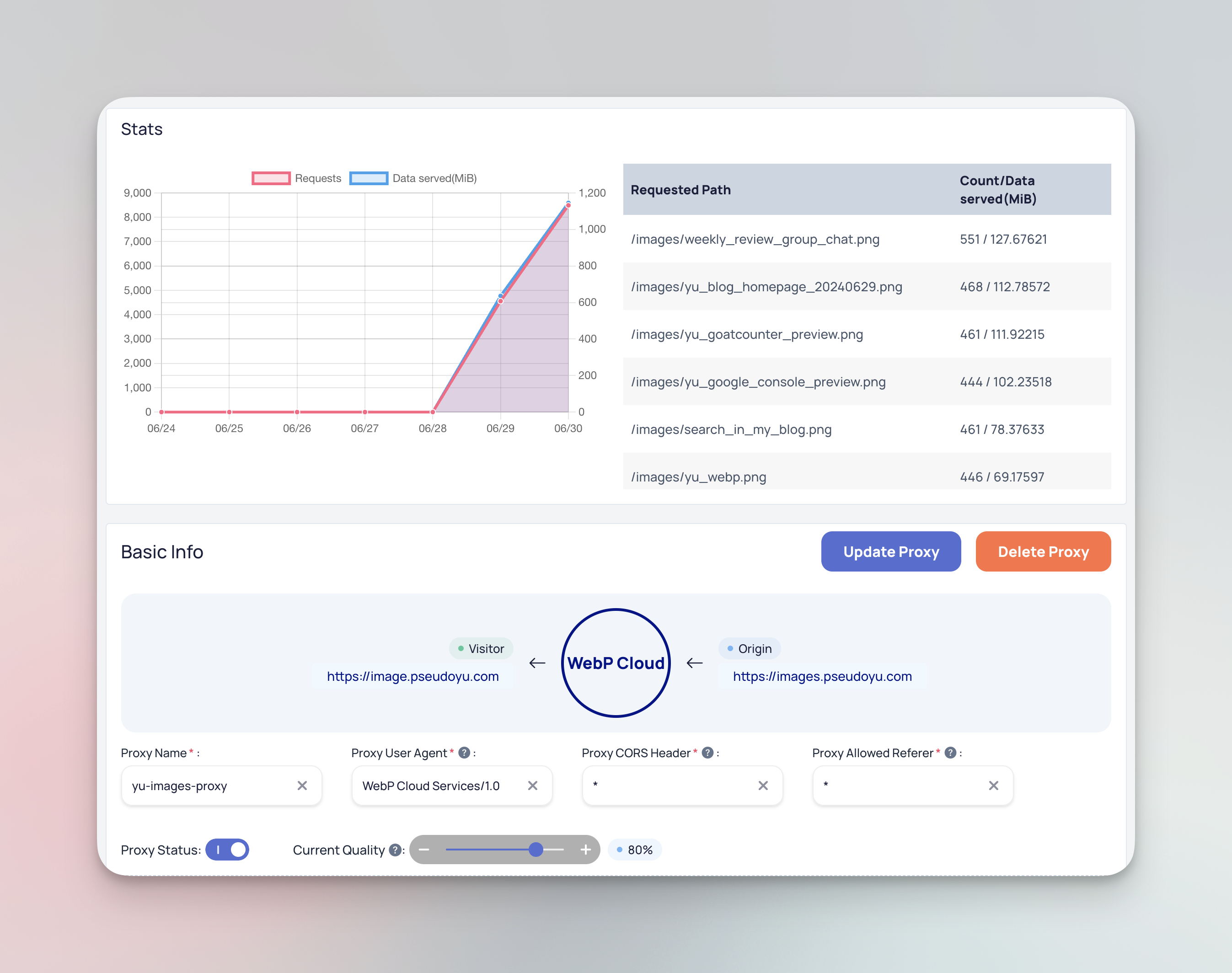The height and width of the screenshot is (973, 1232).
Task: Clear the Proxy User Agent field
Action: [x=532, y=786]
